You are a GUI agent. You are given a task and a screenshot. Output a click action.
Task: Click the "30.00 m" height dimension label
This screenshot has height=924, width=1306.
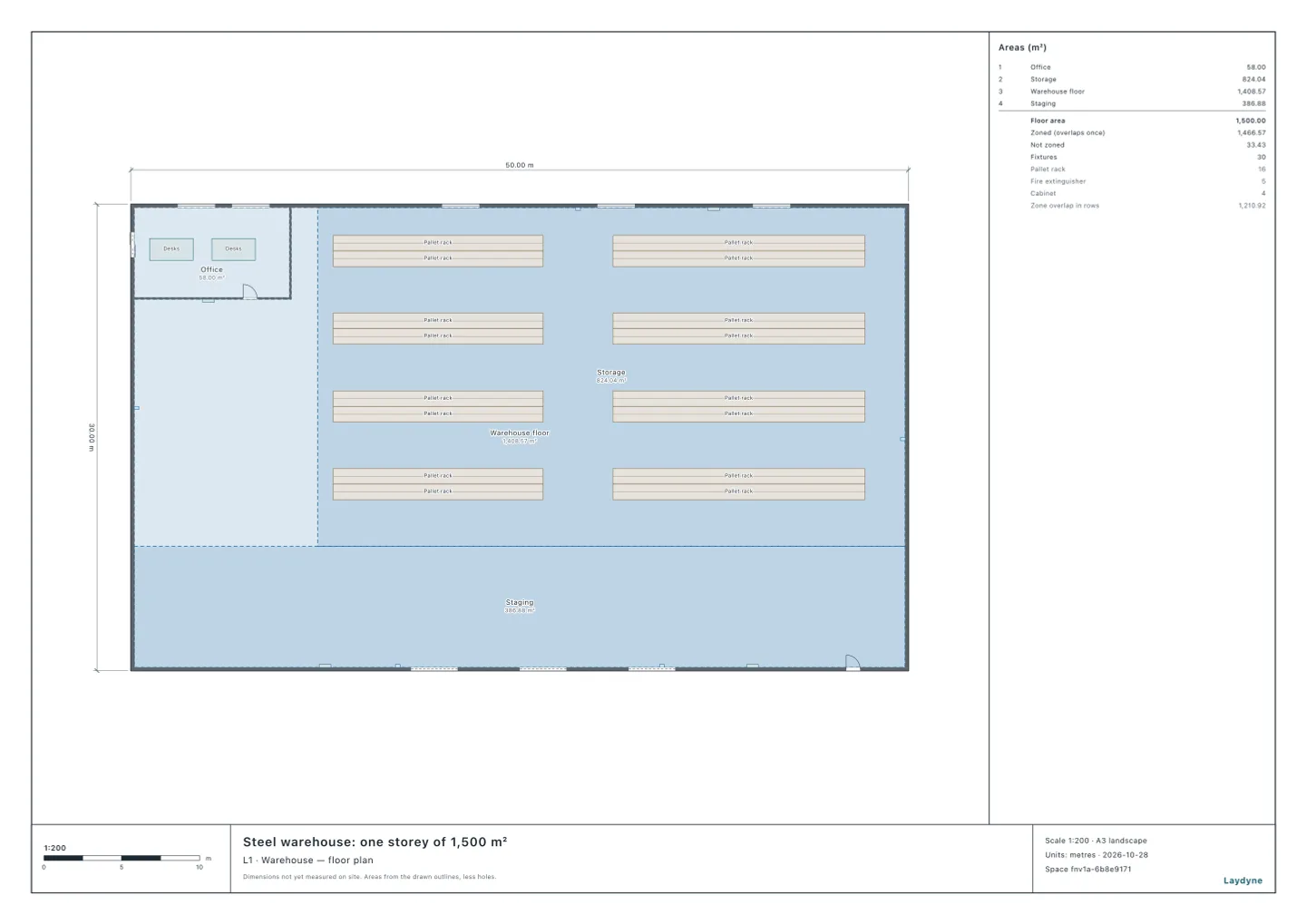click(x=92, y=437)
